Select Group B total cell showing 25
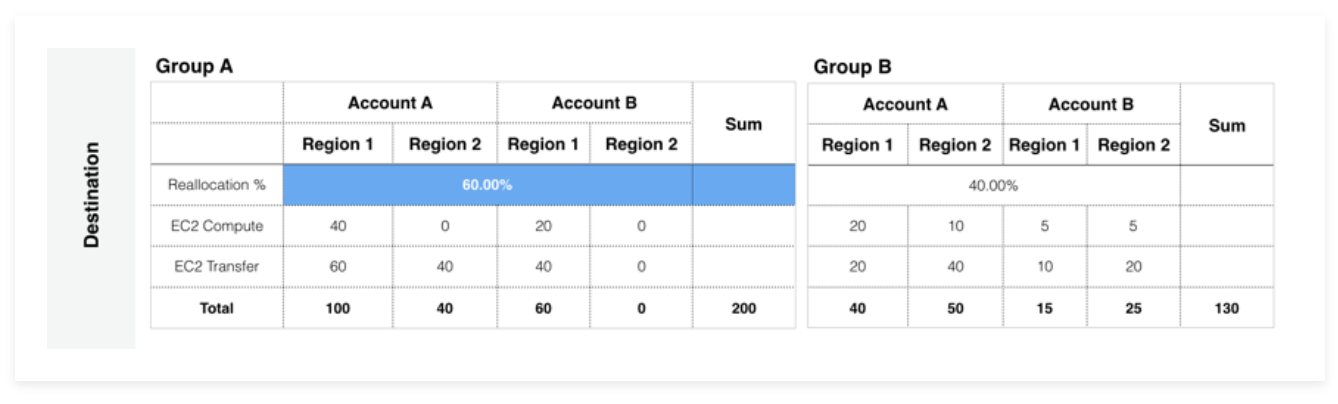This screenshot has width=1338, height=404. tap(1133, 308)
